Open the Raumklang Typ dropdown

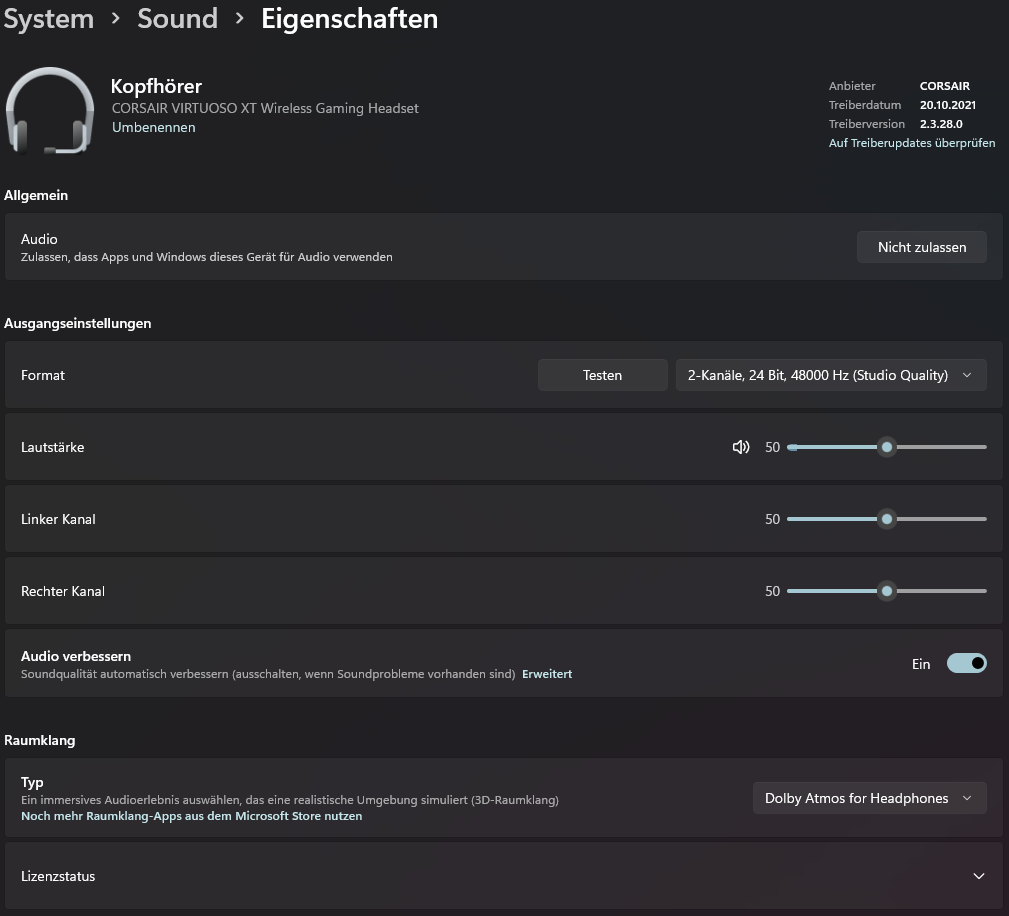pyautogui.click(x=869, y=798)
